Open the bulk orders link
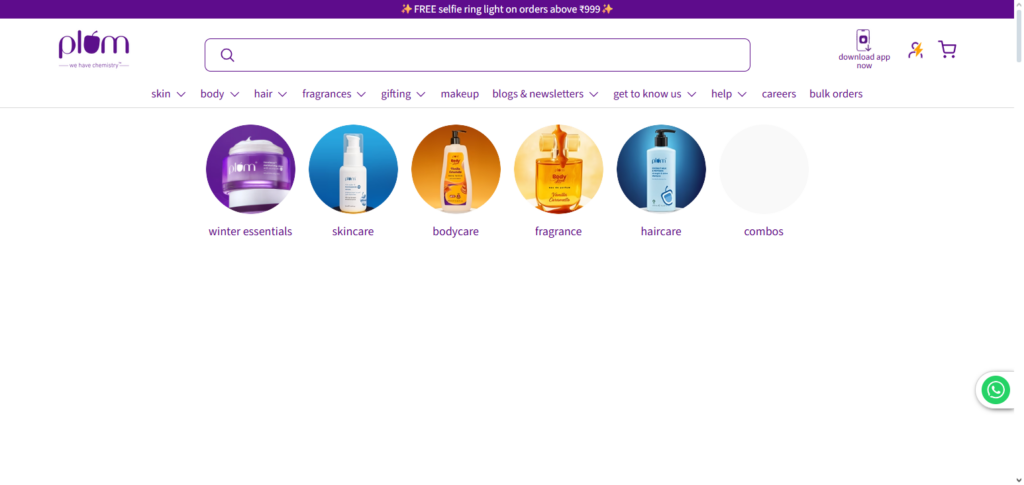Image resolution: width=1024 pixels, height=485 pixels. click(836, 94)
